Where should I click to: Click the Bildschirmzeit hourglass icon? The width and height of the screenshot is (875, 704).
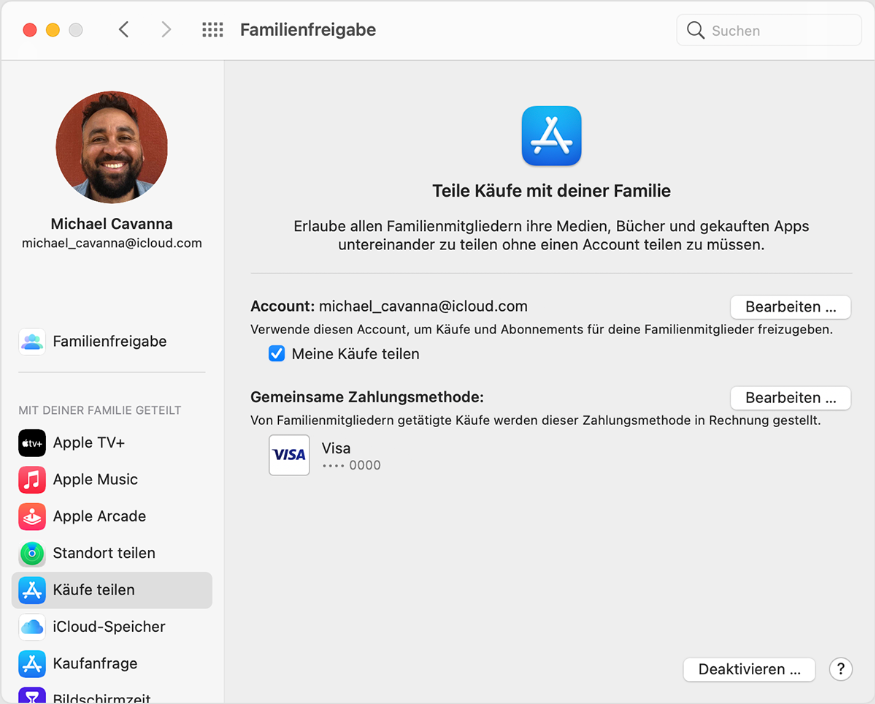tap(32, 696)
